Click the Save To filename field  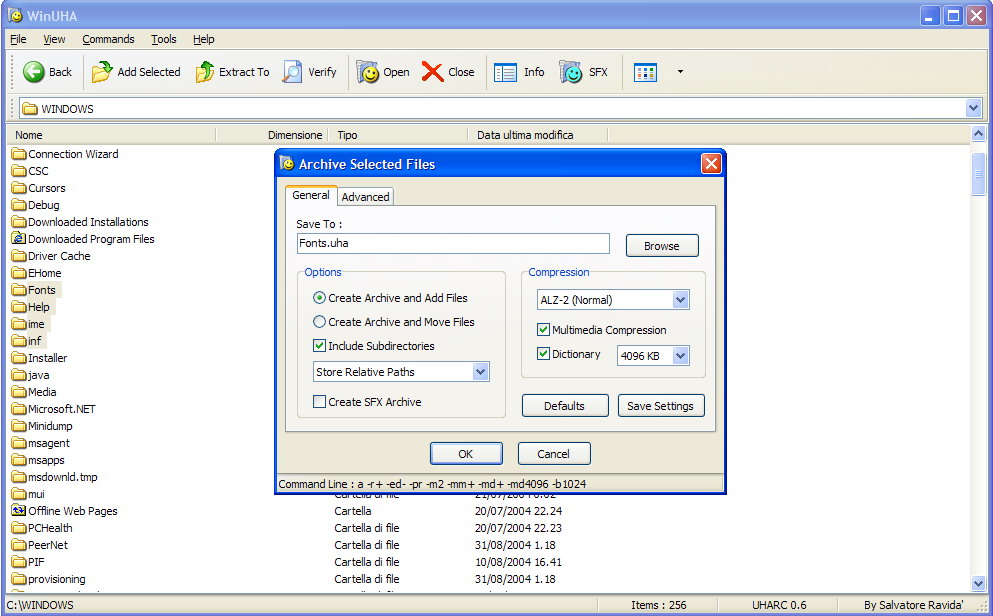pos(452,243)
